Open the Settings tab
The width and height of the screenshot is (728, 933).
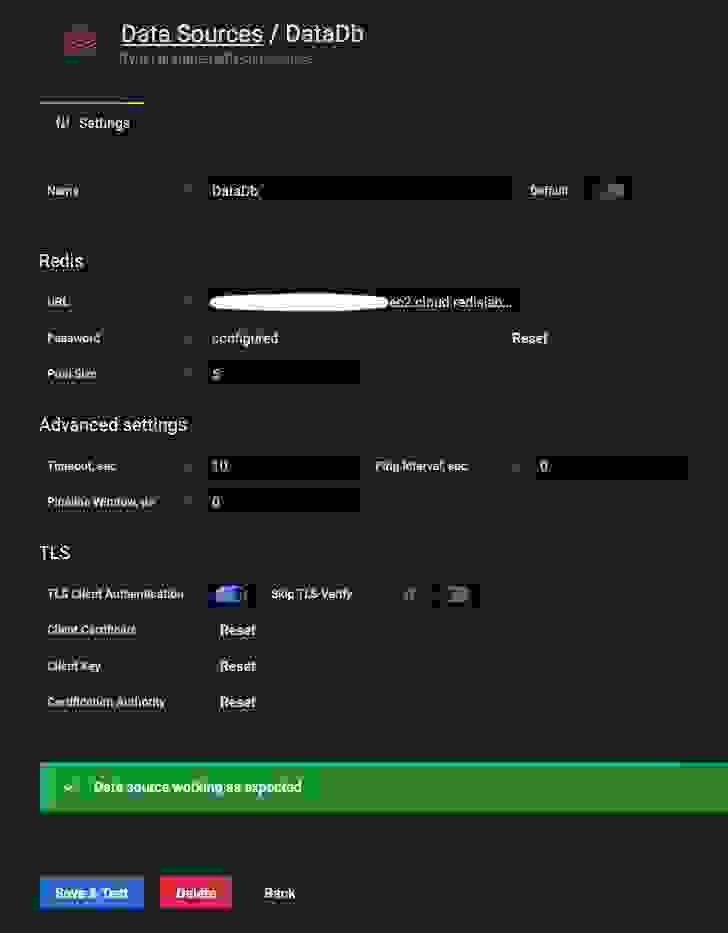coord(93,123)
